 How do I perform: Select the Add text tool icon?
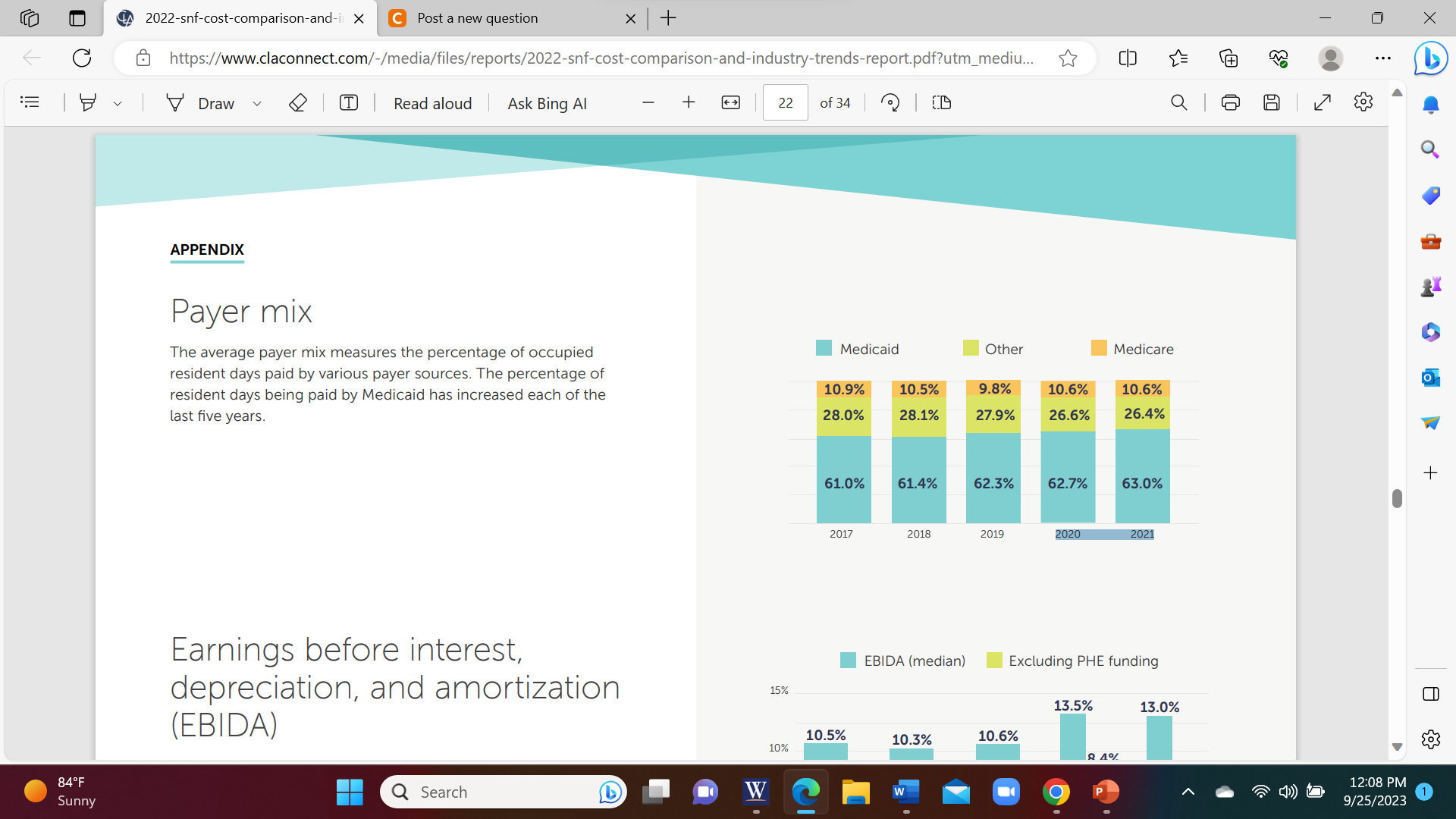point(348,102)
